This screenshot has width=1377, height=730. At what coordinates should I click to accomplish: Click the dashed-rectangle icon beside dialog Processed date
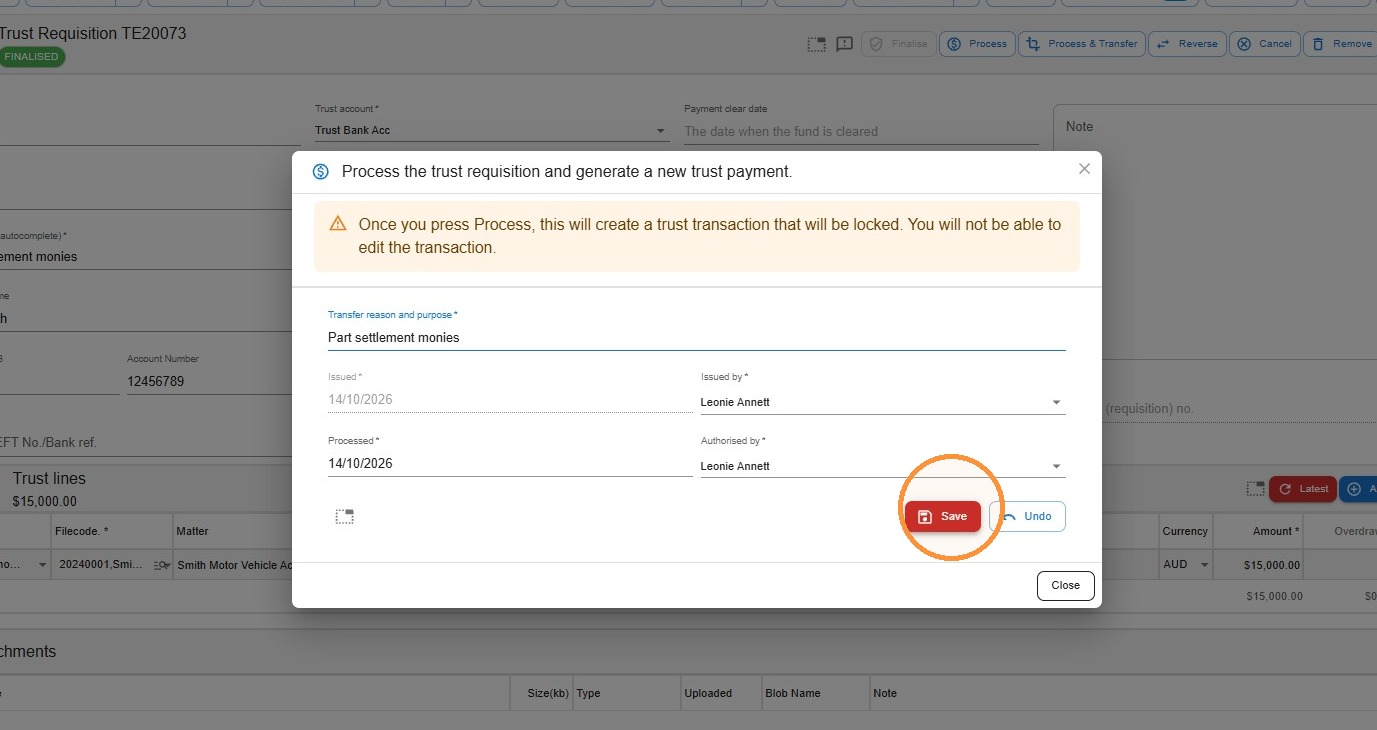pos(345,516)
